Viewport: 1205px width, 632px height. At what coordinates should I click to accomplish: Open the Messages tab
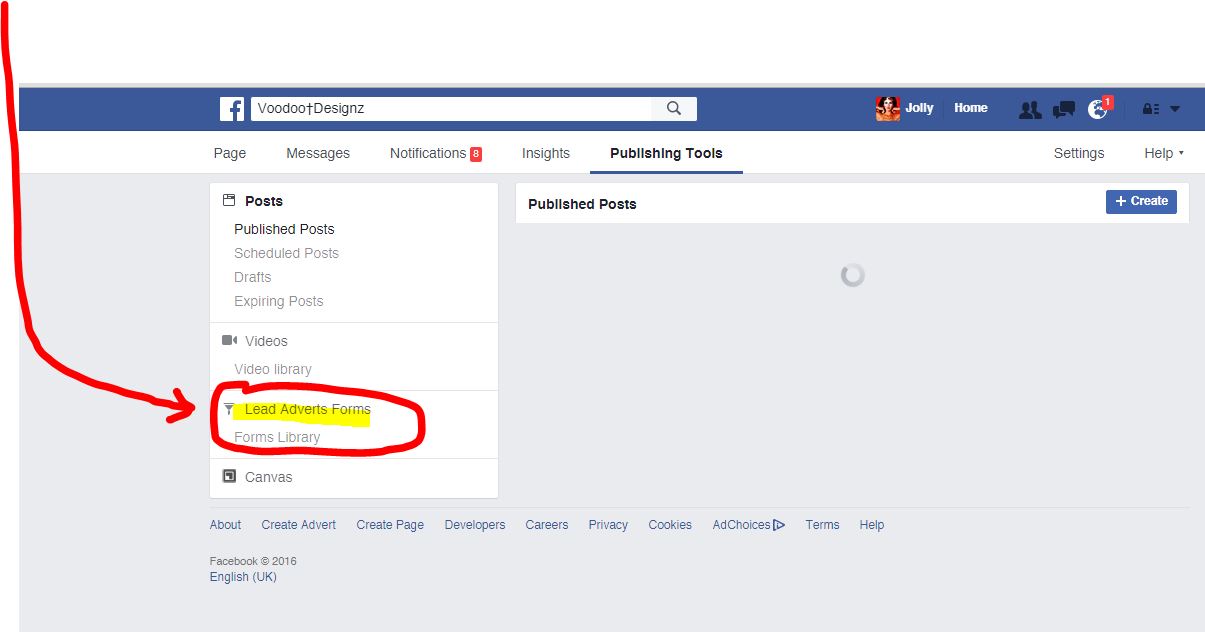coord(318,153)
